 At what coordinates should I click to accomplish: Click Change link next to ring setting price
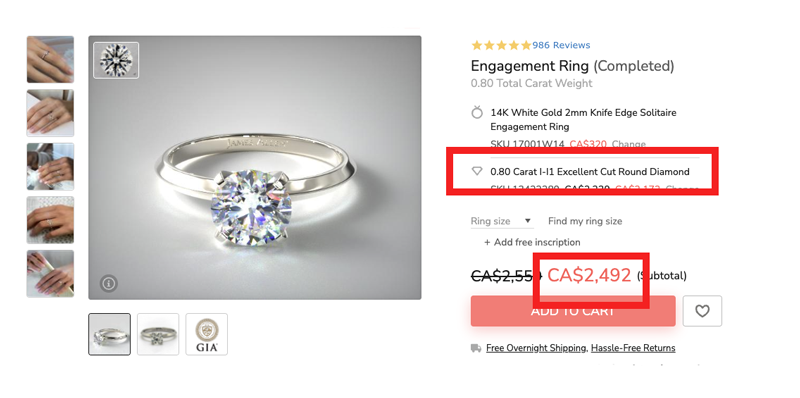(x=629, y=144)
